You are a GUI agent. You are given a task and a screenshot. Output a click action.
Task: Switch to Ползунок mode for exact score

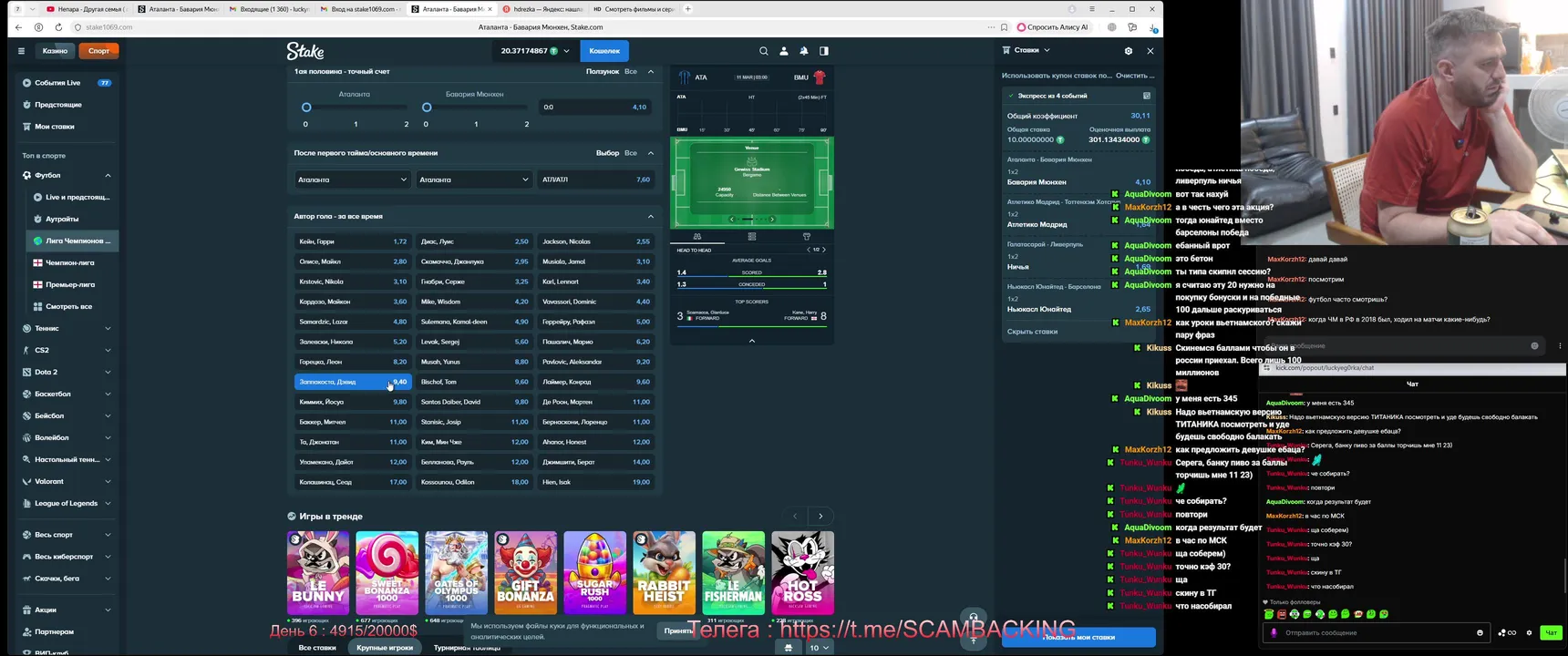click(603, 71)
